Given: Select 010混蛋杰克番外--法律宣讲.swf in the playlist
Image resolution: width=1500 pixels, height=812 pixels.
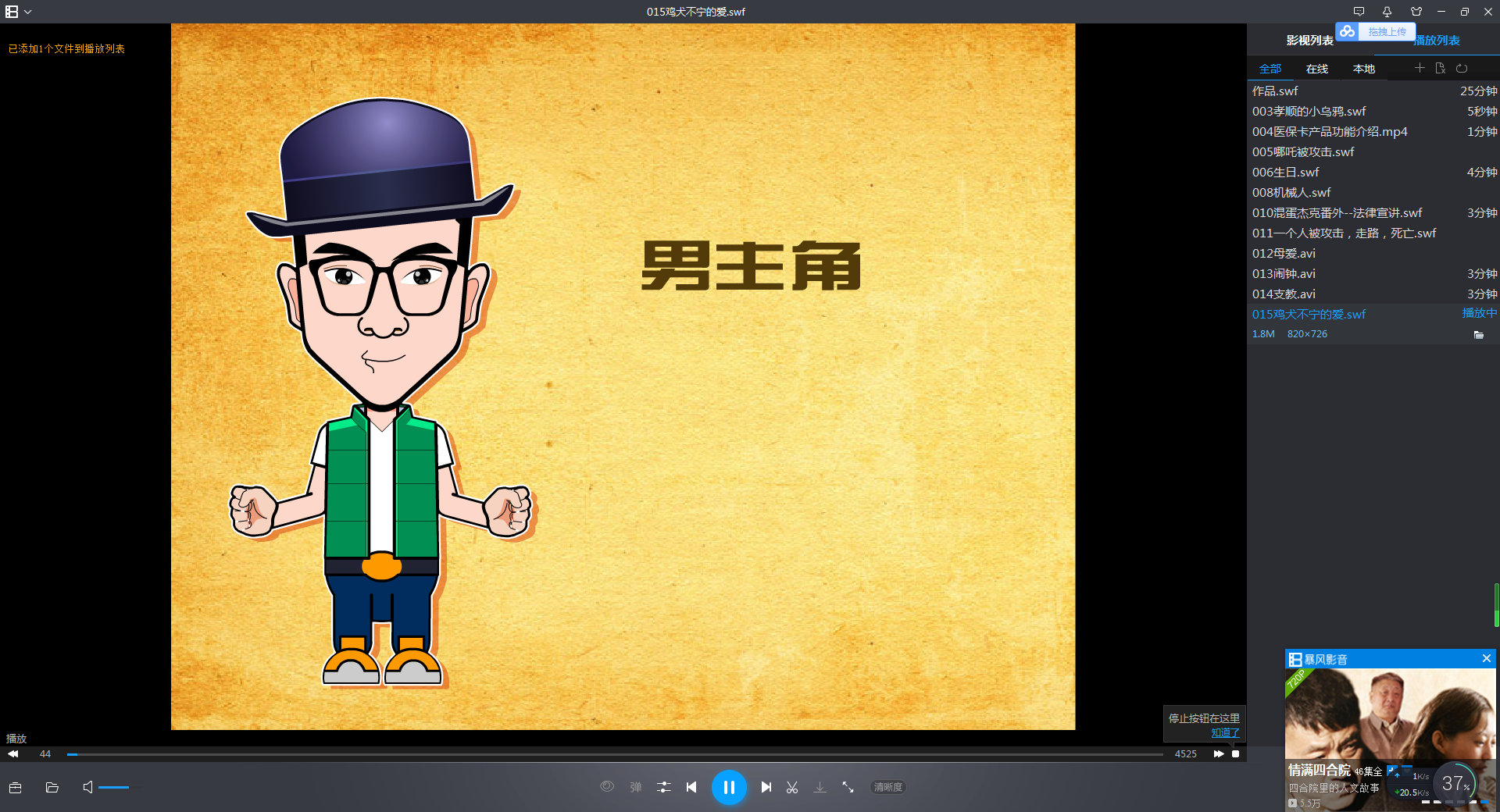Looking at the screenshot, I should (x=1373, y=213).
